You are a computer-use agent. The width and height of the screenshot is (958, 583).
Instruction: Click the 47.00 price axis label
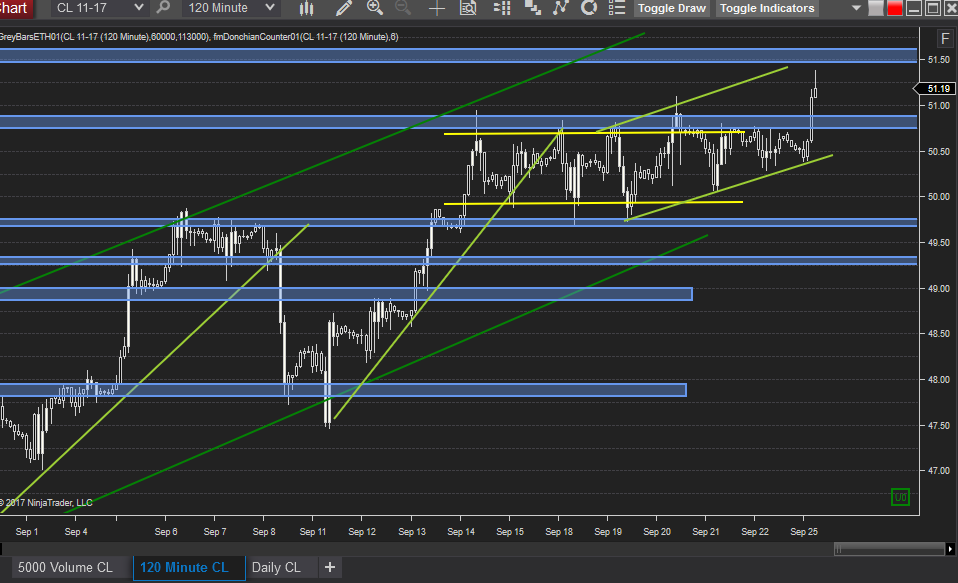(x=938, y=471)
